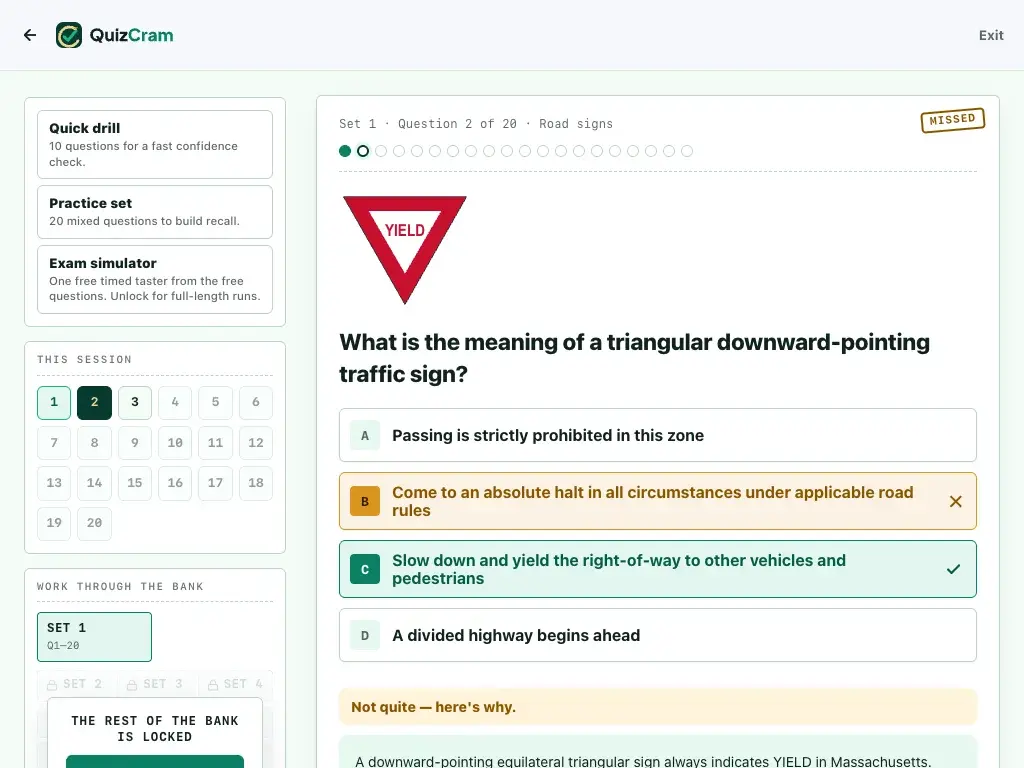Click the 'WORK THROUGH THE BANK' heading

(120, 586)
